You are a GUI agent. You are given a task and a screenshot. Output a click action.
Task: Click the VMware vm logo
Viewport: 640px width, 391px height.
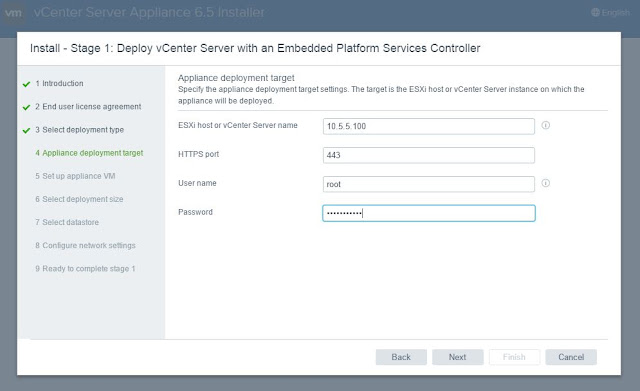click(x=13, y=13)
